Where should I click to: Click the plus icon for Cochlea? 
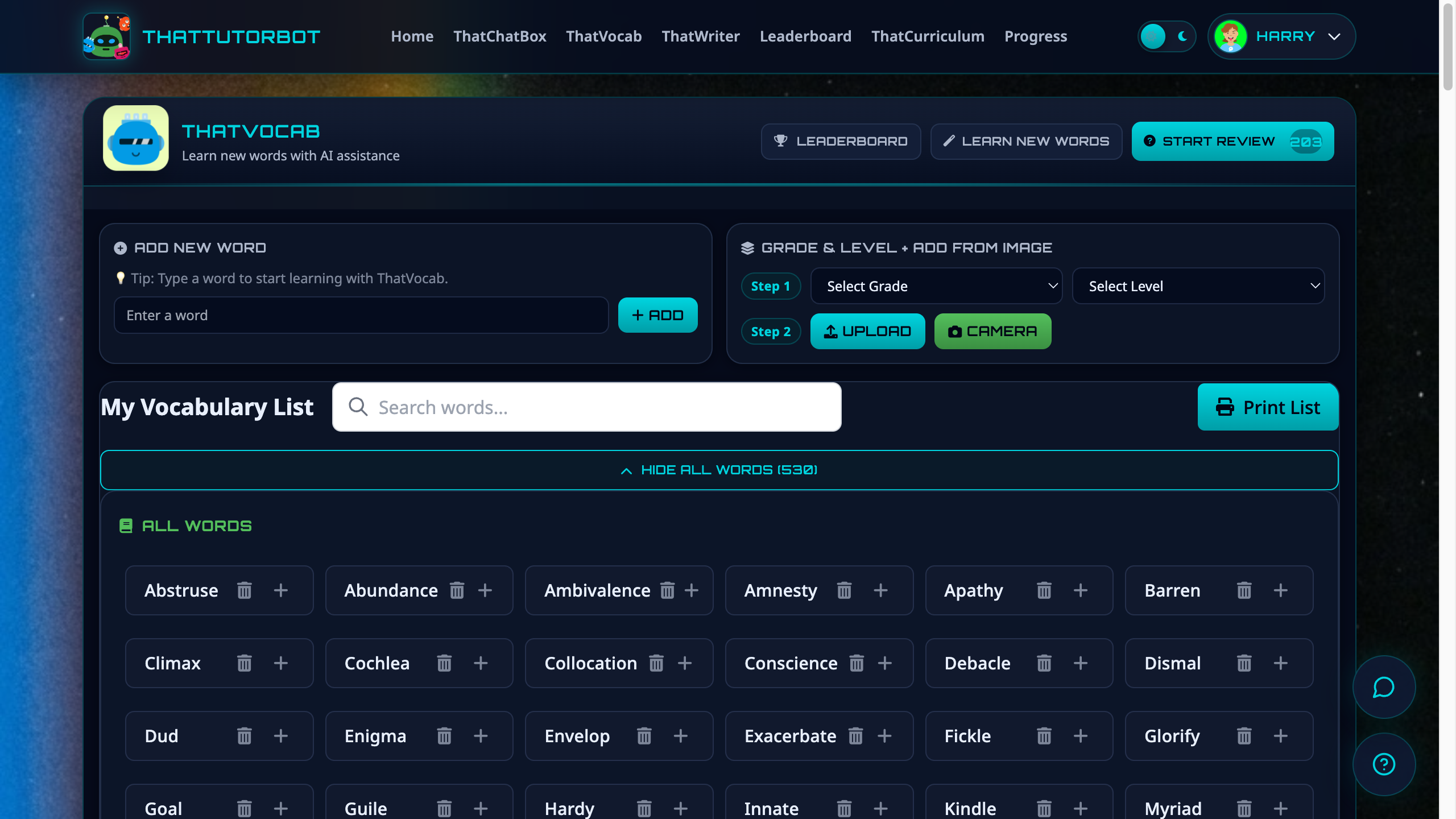click(x=481, y=663)
